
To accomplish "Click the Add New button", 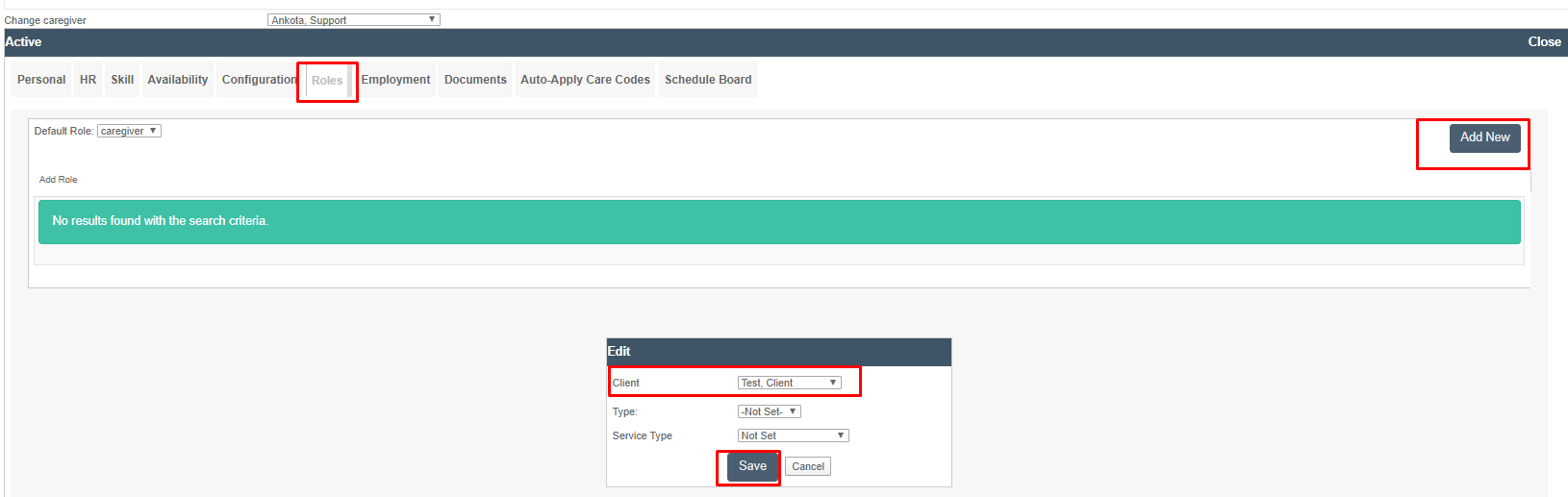I will (1484, 137).
